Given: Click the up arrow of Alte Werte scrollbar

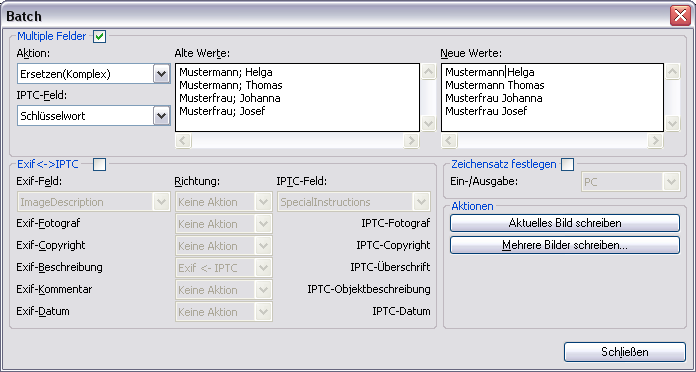Looking at the screenshot, I should [x=428, y=72].
